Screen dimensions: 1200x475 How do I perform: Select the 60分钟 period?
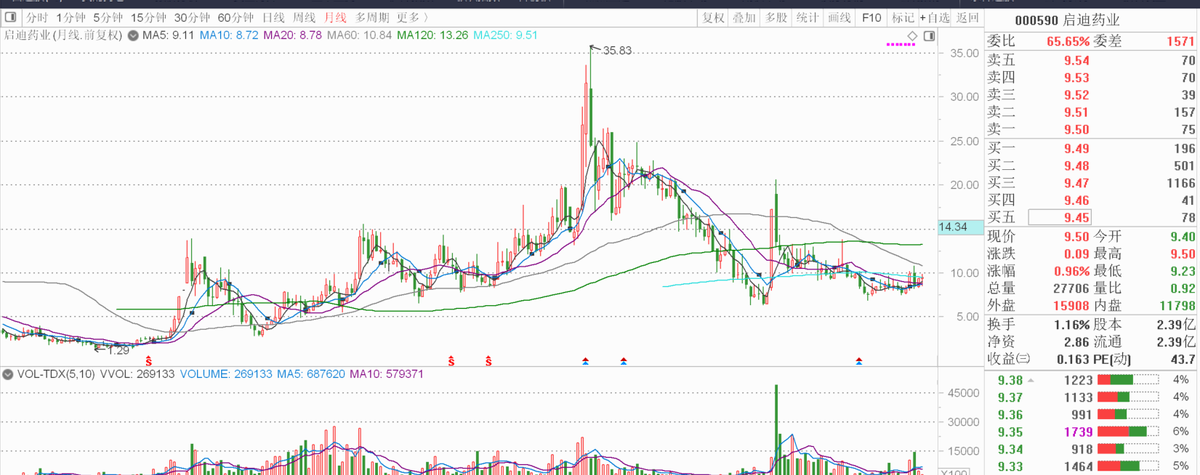point(235,18)
